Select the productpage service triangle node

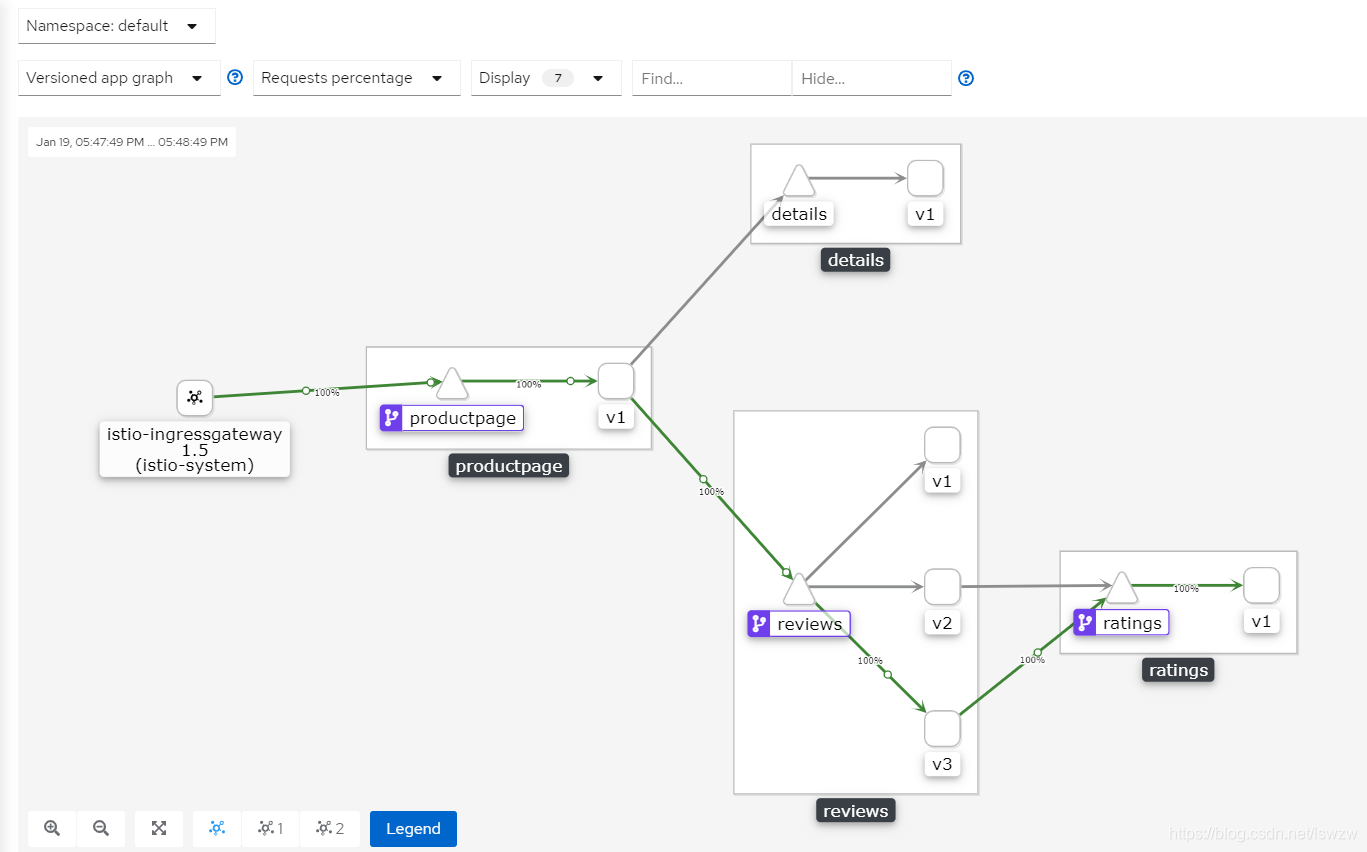point(452,384)
